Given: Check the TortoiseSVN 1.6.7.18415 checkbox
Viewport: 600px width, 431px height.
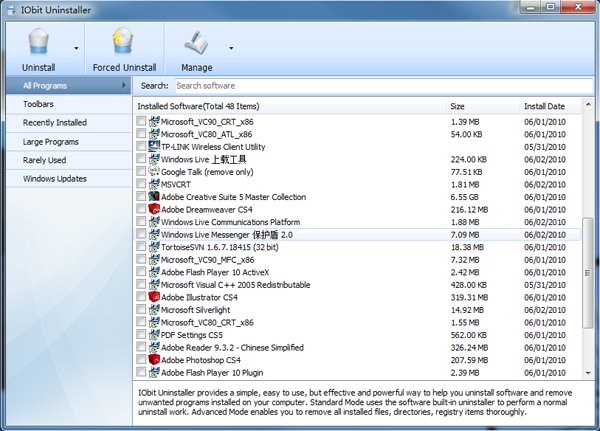Looking at the screenshot, I should (141, 247).
